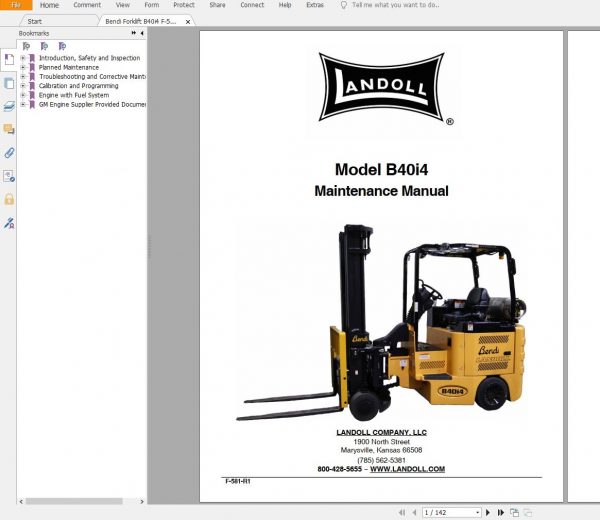Jump to Planned Maintenance bookmark
600x520 pixels.
(x=69, y=67)
